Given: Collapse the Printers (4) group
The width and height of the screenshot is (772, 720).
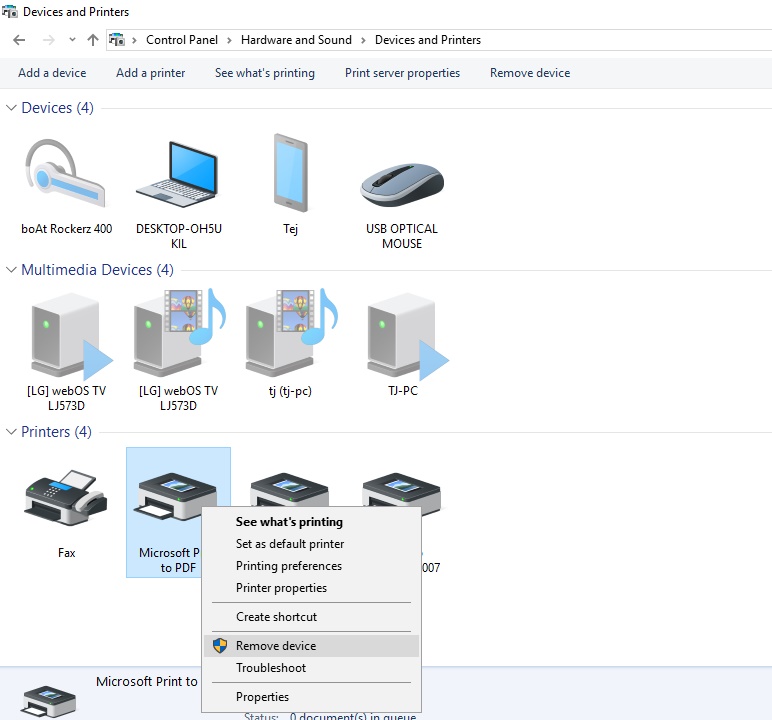Looking at the screenshot, I should pyautogui.click(x=11, y=431).
